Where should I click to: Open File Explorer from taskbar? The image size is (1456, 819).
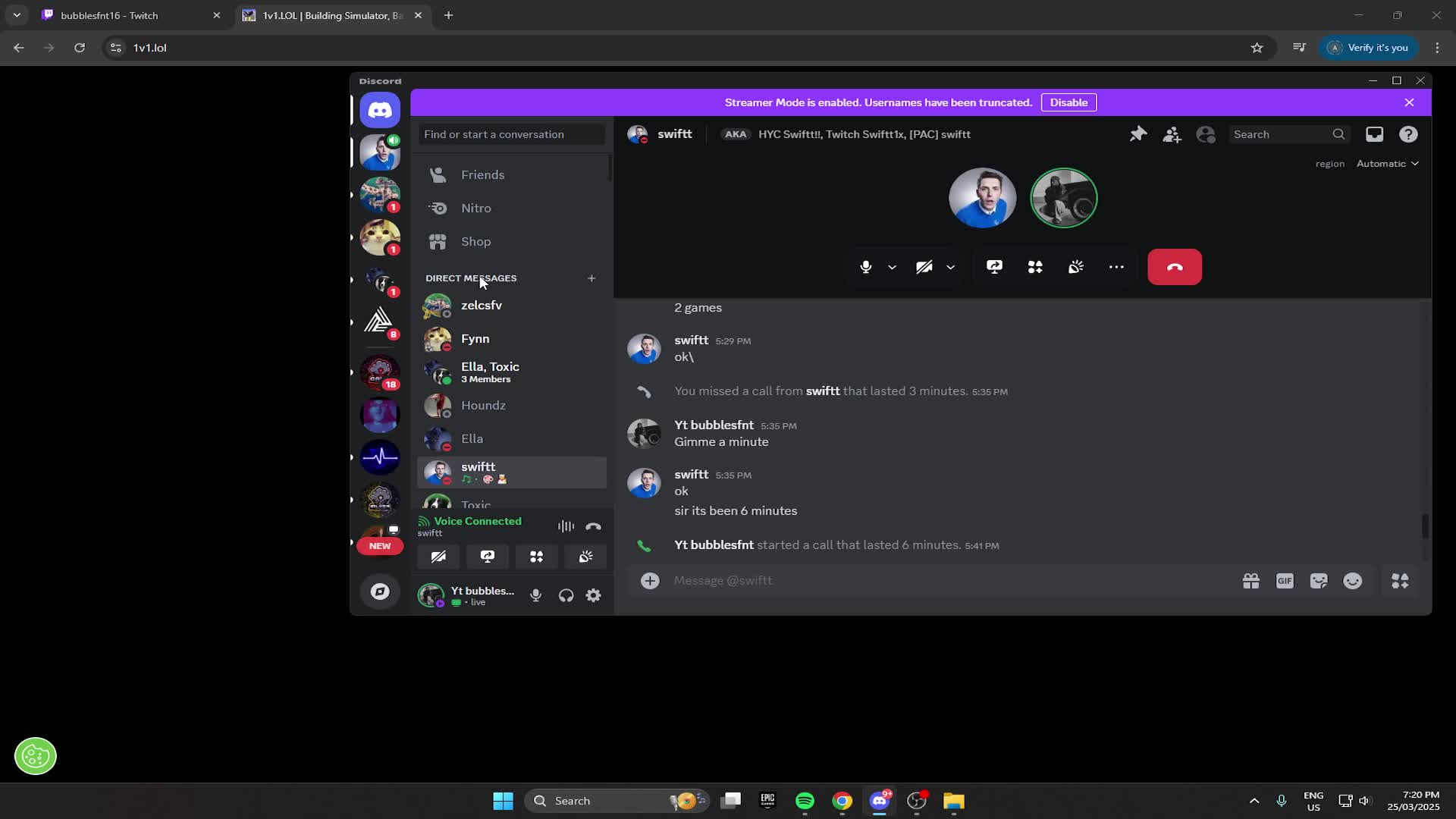click(x=953, y=801)
